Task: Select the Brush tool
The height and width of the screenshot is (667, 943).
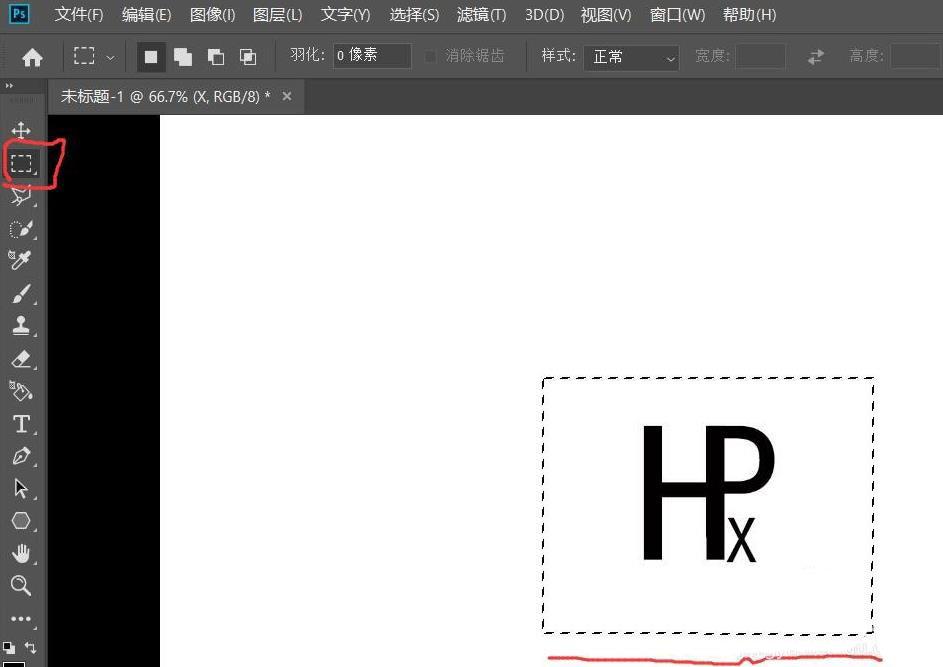Action: click(x=22, y=293)
